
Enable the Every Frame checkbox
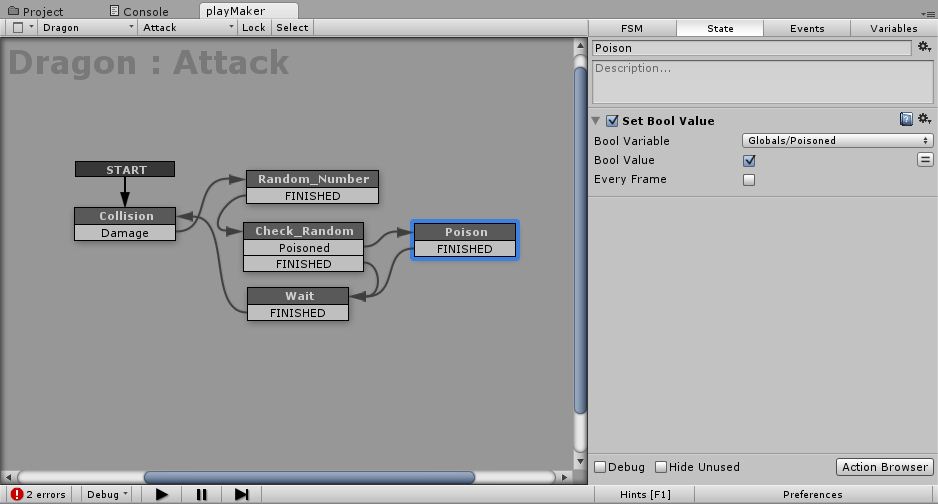749,179
